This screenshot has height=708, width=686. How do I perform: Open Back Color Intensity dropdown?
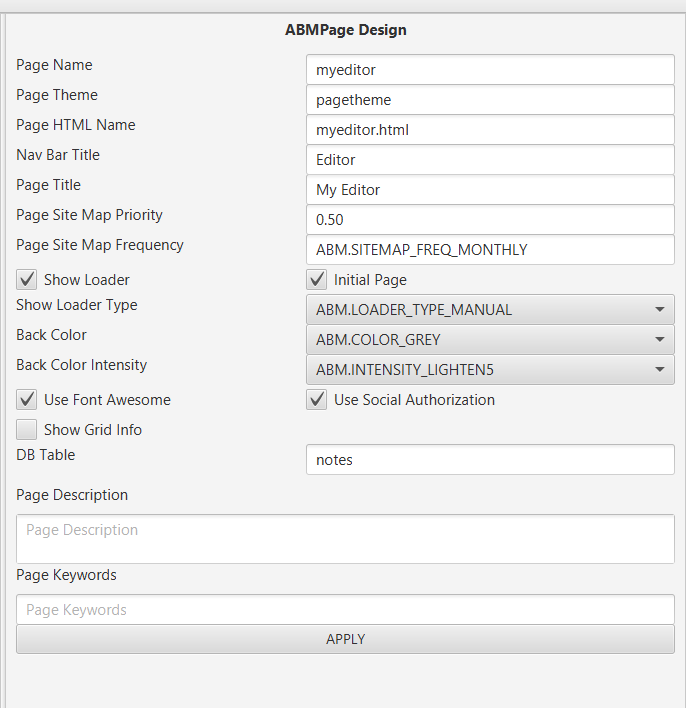pyautogui.click(x=490, y=370)
